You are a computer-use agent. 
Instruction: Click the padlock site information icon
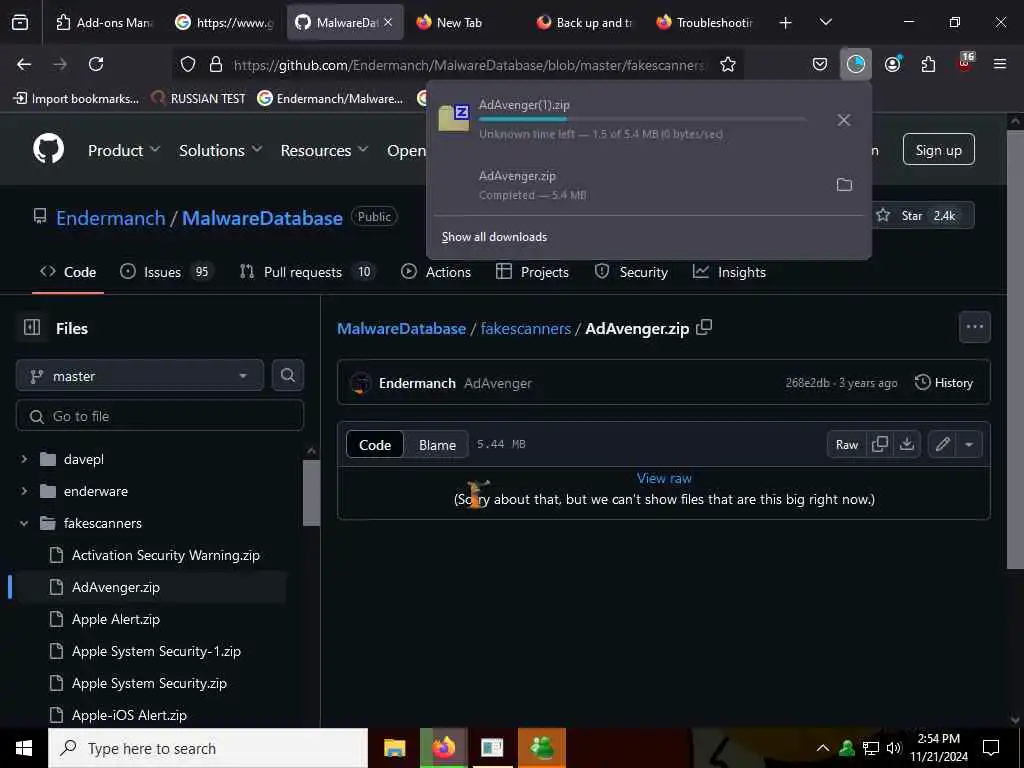pyautogui.click(x=216, y=64)
